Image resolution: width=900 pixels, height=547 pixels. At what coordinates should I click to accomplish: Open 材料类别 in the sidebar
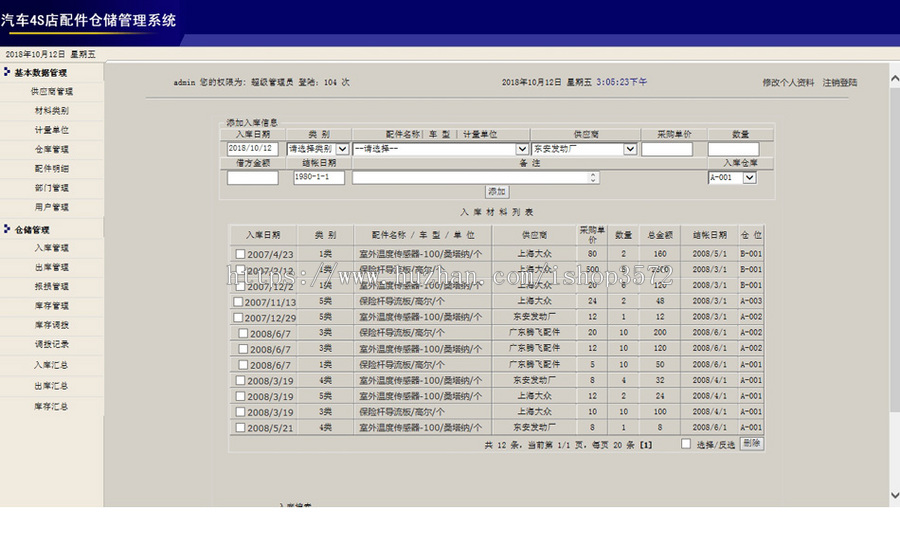point(52,111)
